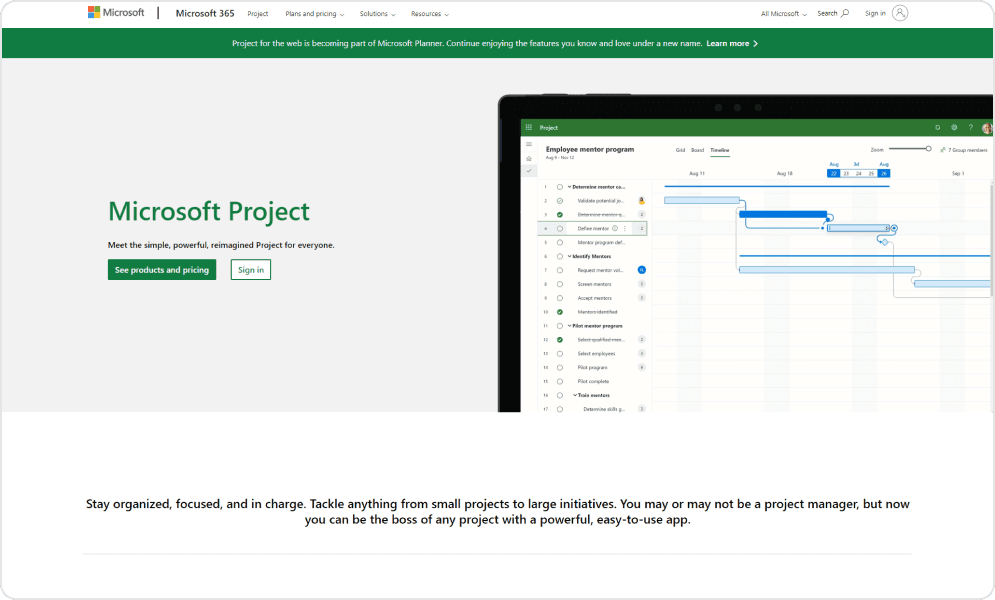Viewport: 995px width, 600px height.
Task: Adjust the Zoom slider in the Timeline view
Action: click(x=928, y=148)
